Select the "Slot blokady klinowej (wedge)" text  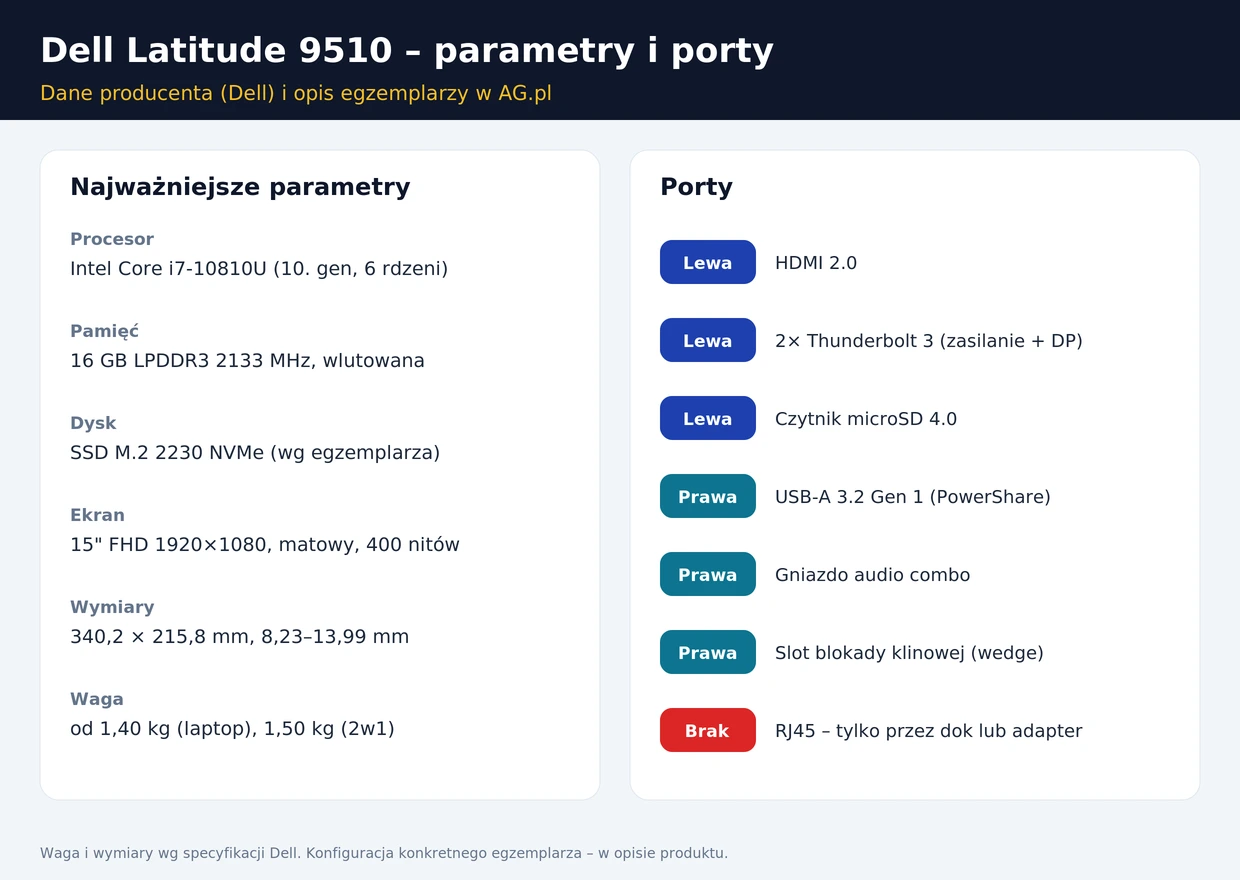point(909,653)
